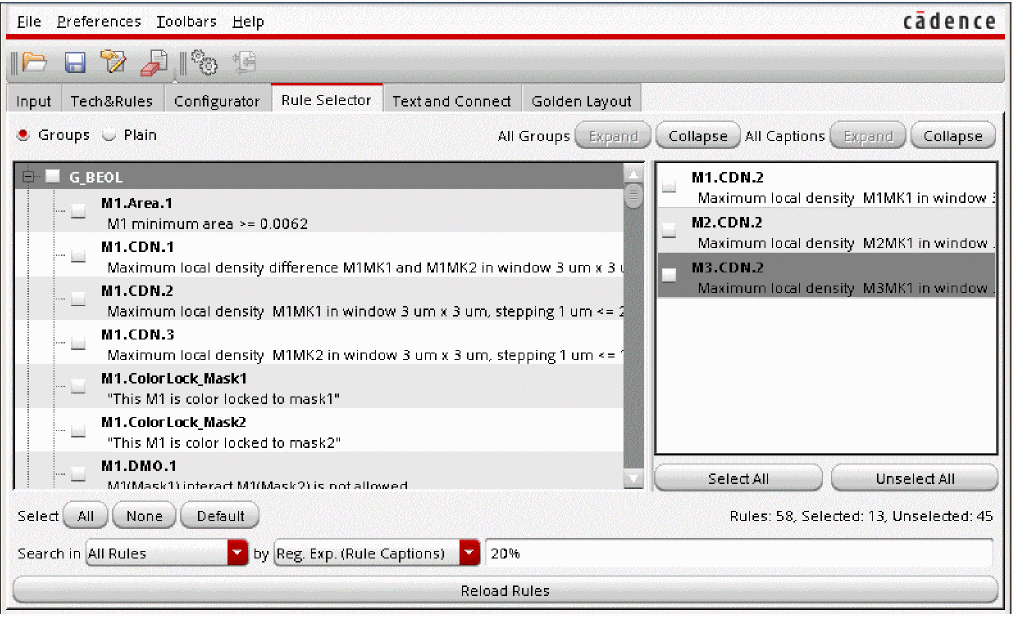This screenshot has width=1013, height=617.
Task: Select M1.CDN.3 rule title in tree
Action: [138, 334]
